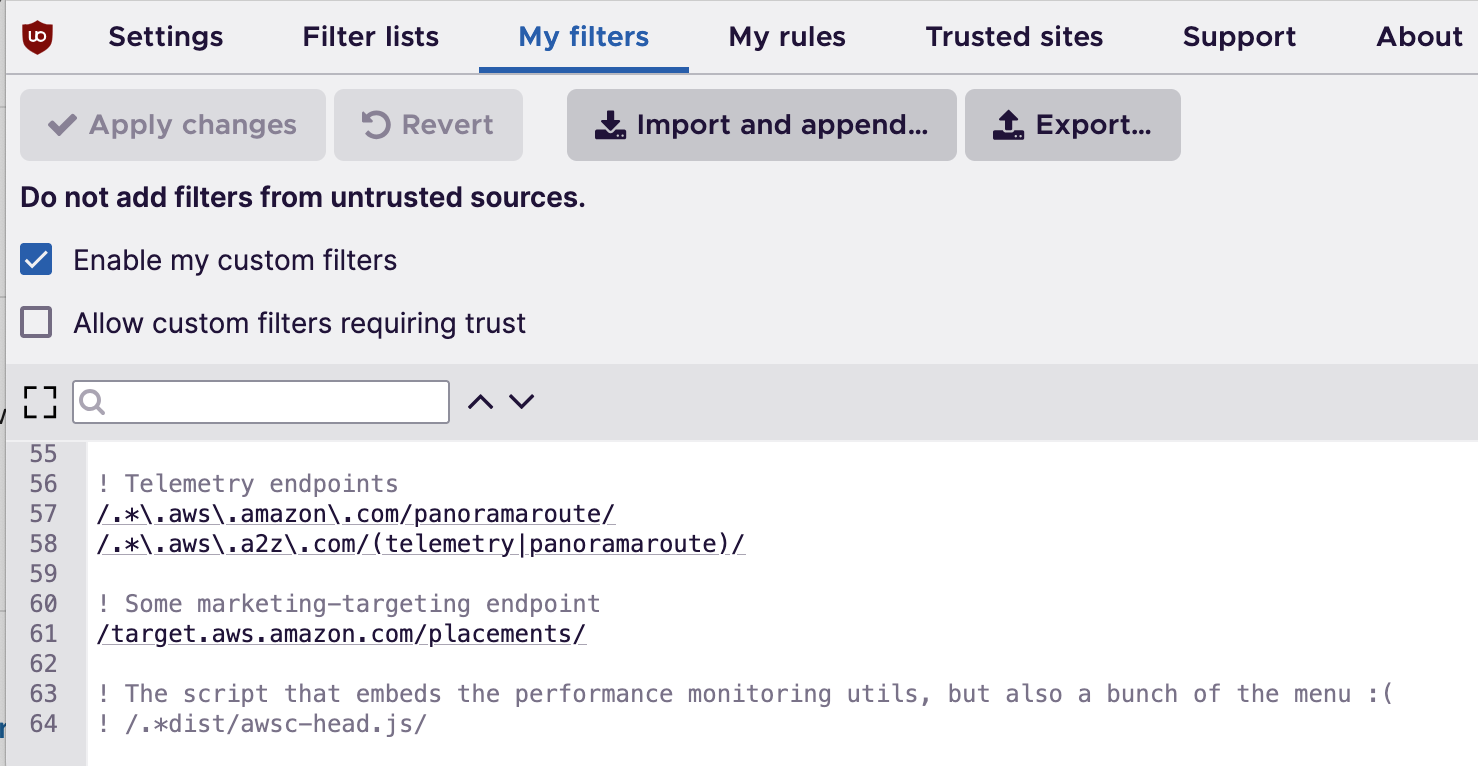Jump to previous search match arrow

point(481,402)
